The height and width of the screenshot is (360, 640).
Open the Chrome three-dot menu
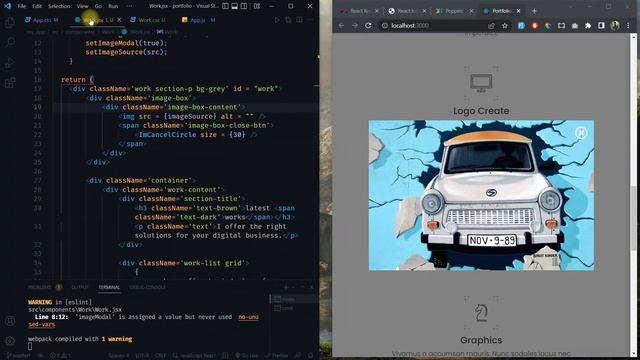628,25
